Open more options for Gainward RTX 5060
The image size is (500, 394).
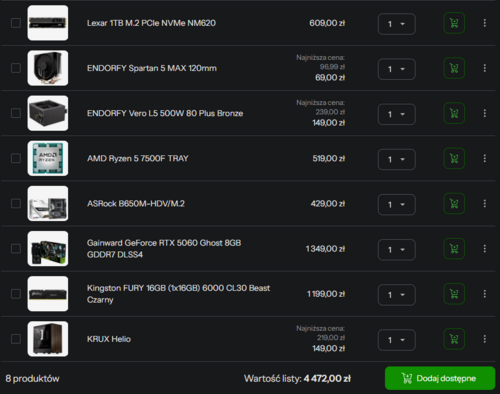pyautogui.click(x=485, y=249)
